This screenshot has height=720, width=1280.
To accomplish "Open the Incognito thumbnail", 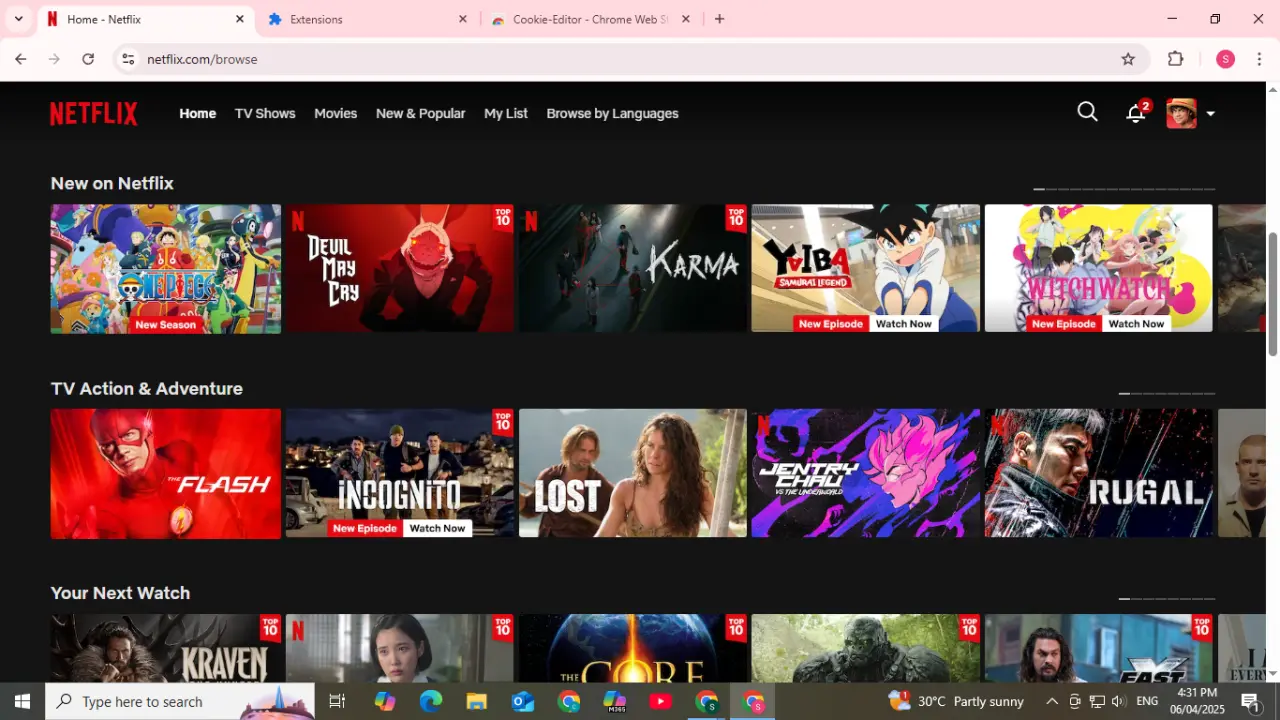I will pos(399,473).
